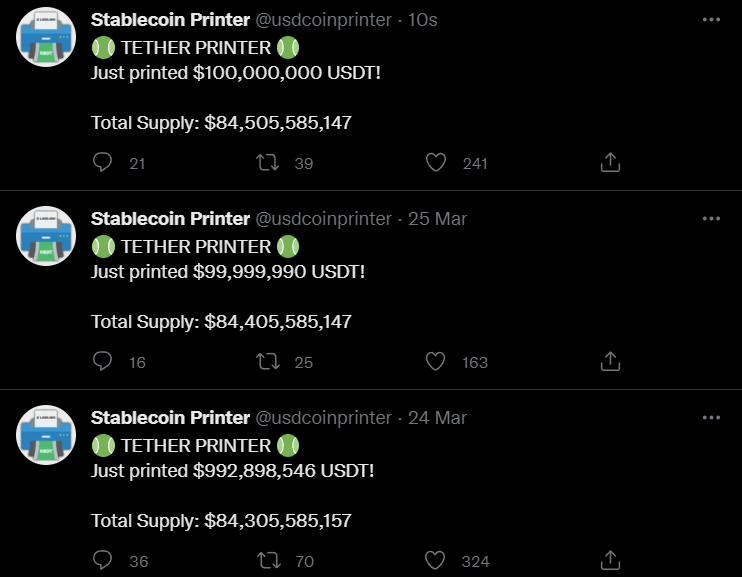Open Stablecoin Printer profile from the top tweet
Image resolution: width=742 pixels, height=577 pixels.
[170, 20]
